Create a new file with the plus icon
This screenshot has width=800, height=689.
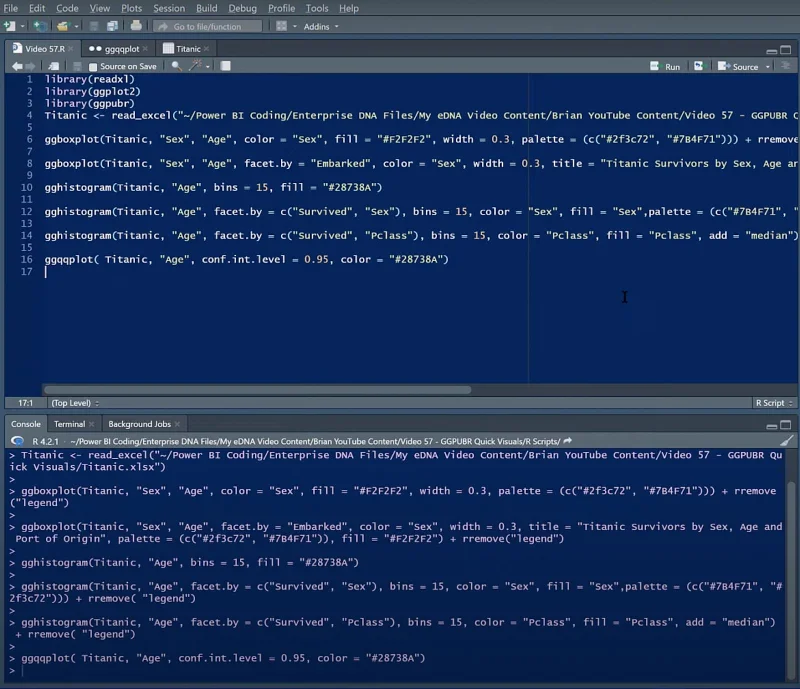click(x=10, y=26)
